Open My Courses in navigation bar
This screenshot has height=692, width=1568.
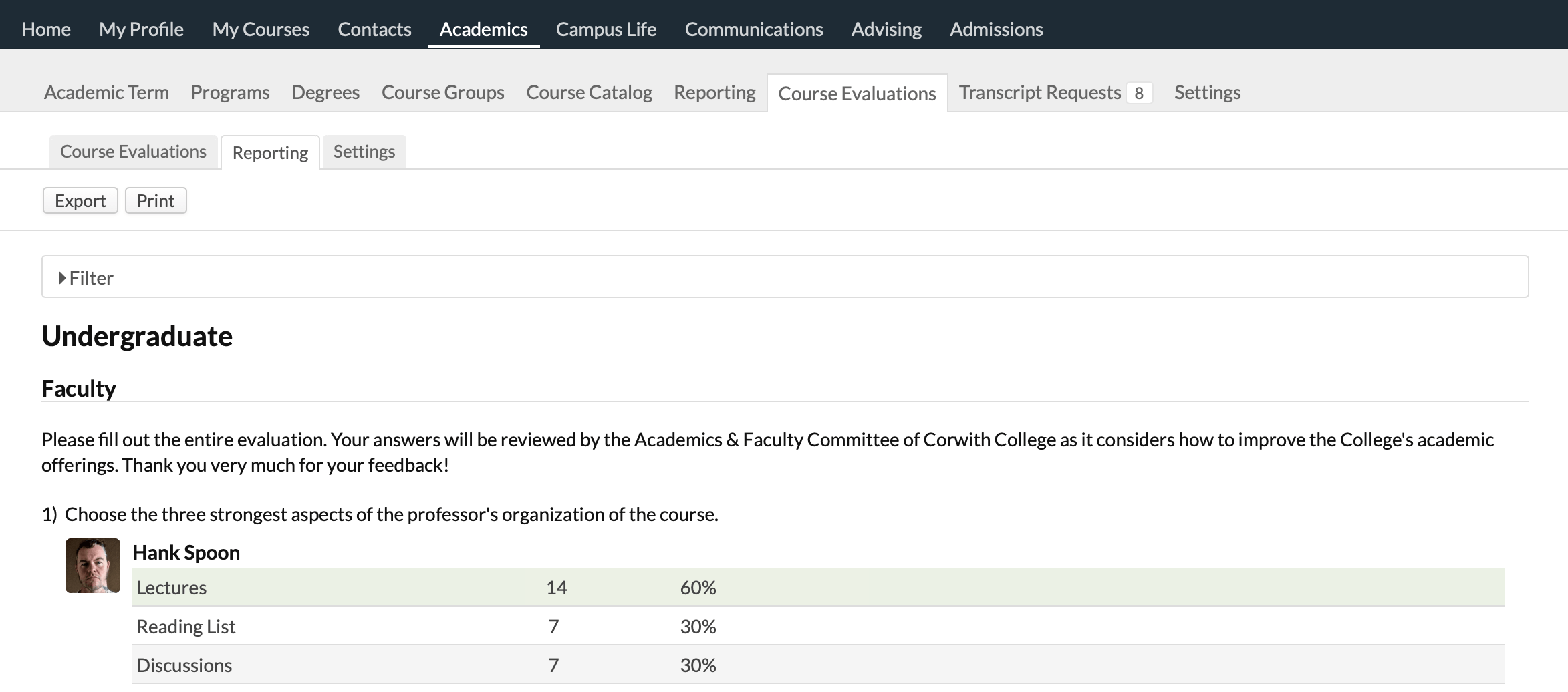(x=261, y=29)
